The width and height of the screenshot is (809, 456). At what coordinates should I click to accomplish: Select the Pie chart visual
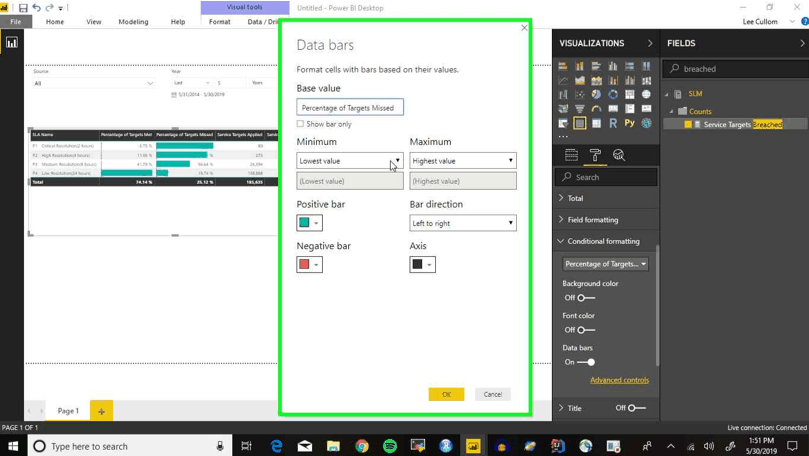pos(596,94)
